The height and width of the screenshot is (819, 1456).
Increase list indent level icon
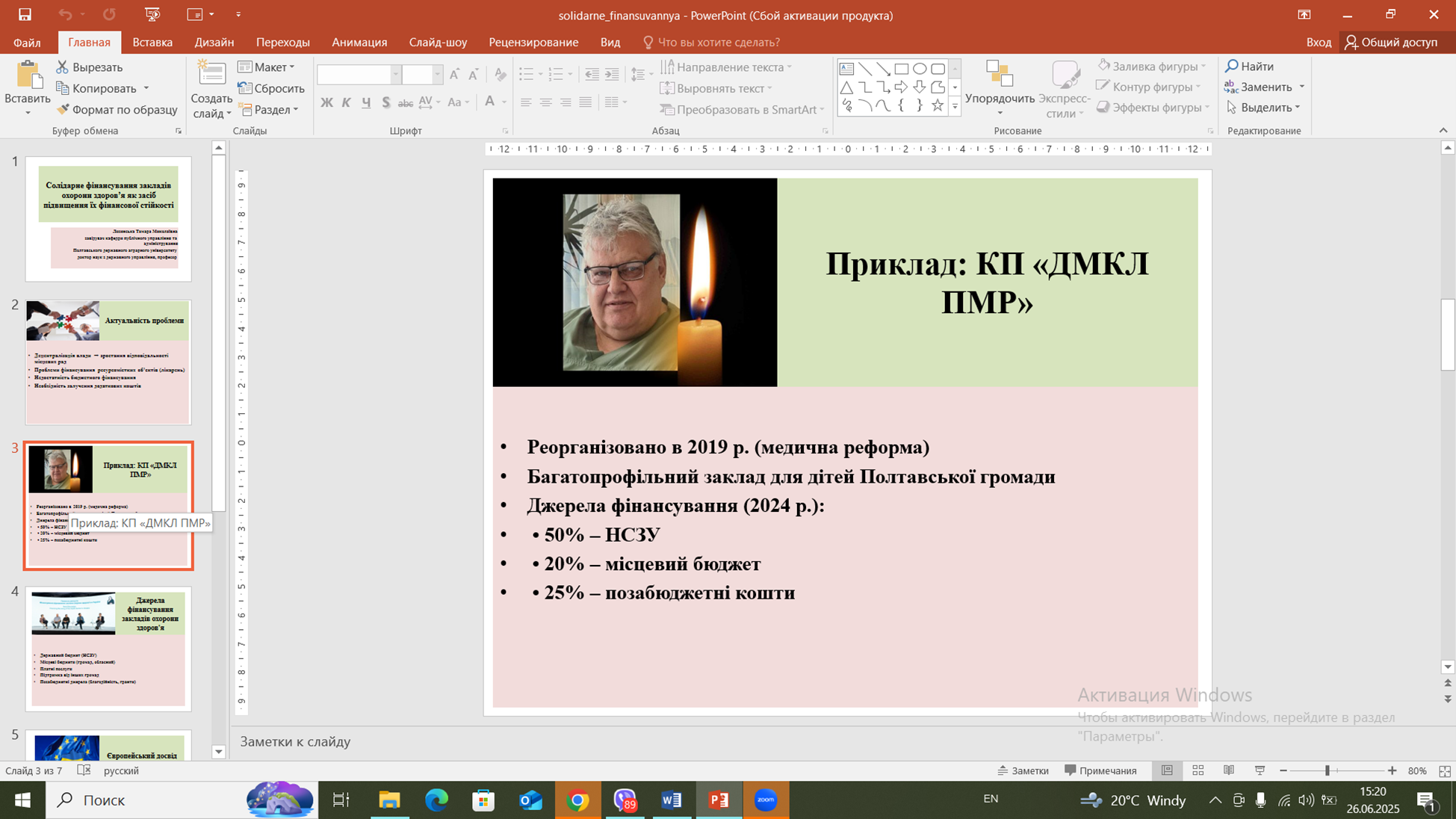612,74
